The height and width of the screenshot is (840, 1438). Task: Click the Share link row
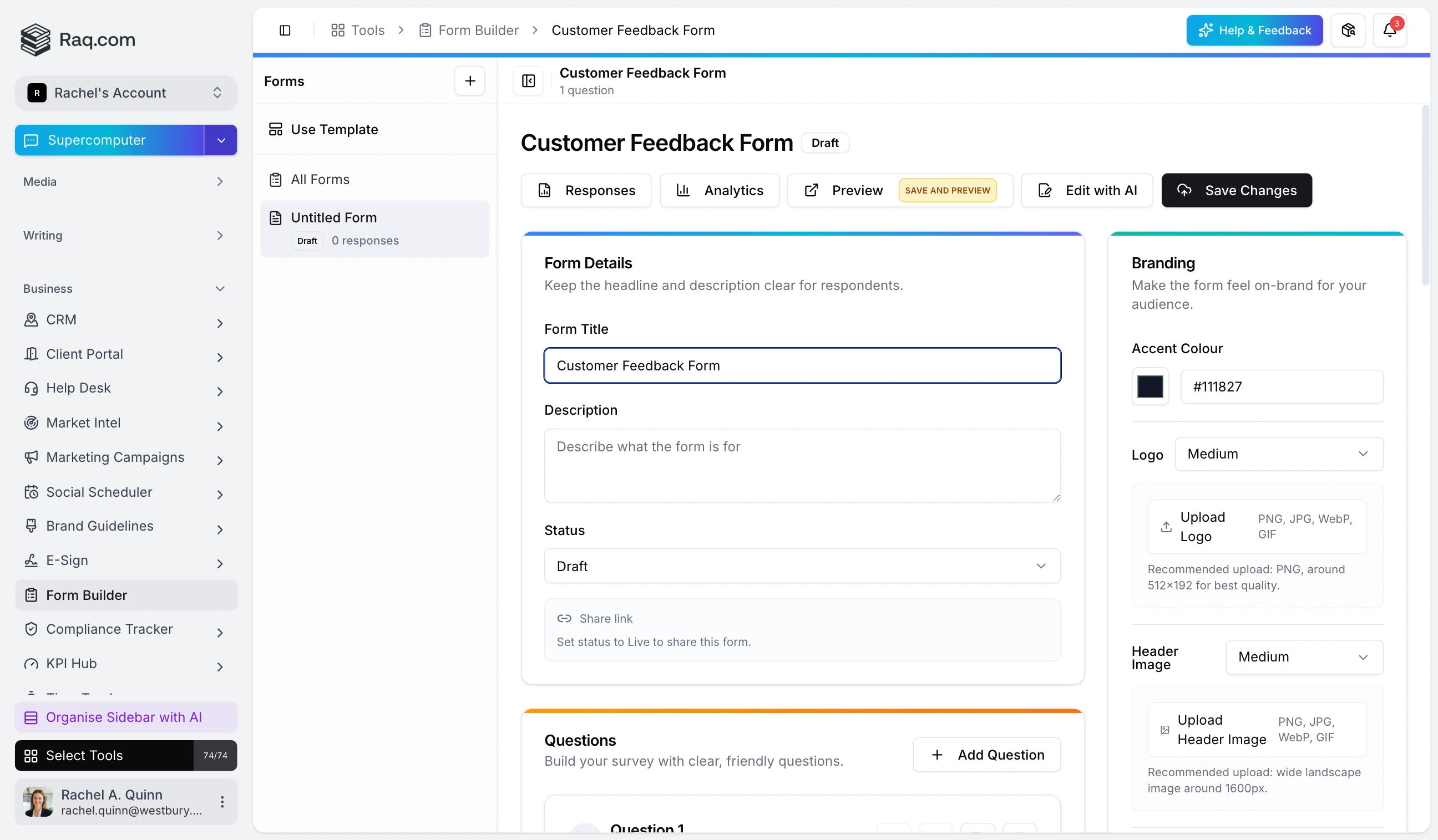pyautogui.click(x=802, y=629)
